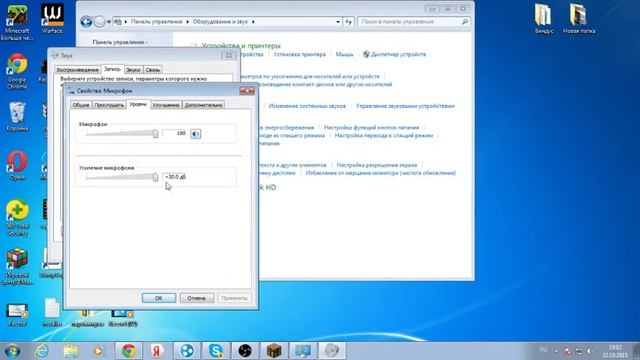Click the system tray clock
This screenshot has height=360, width=640.
tap(614, 351)
